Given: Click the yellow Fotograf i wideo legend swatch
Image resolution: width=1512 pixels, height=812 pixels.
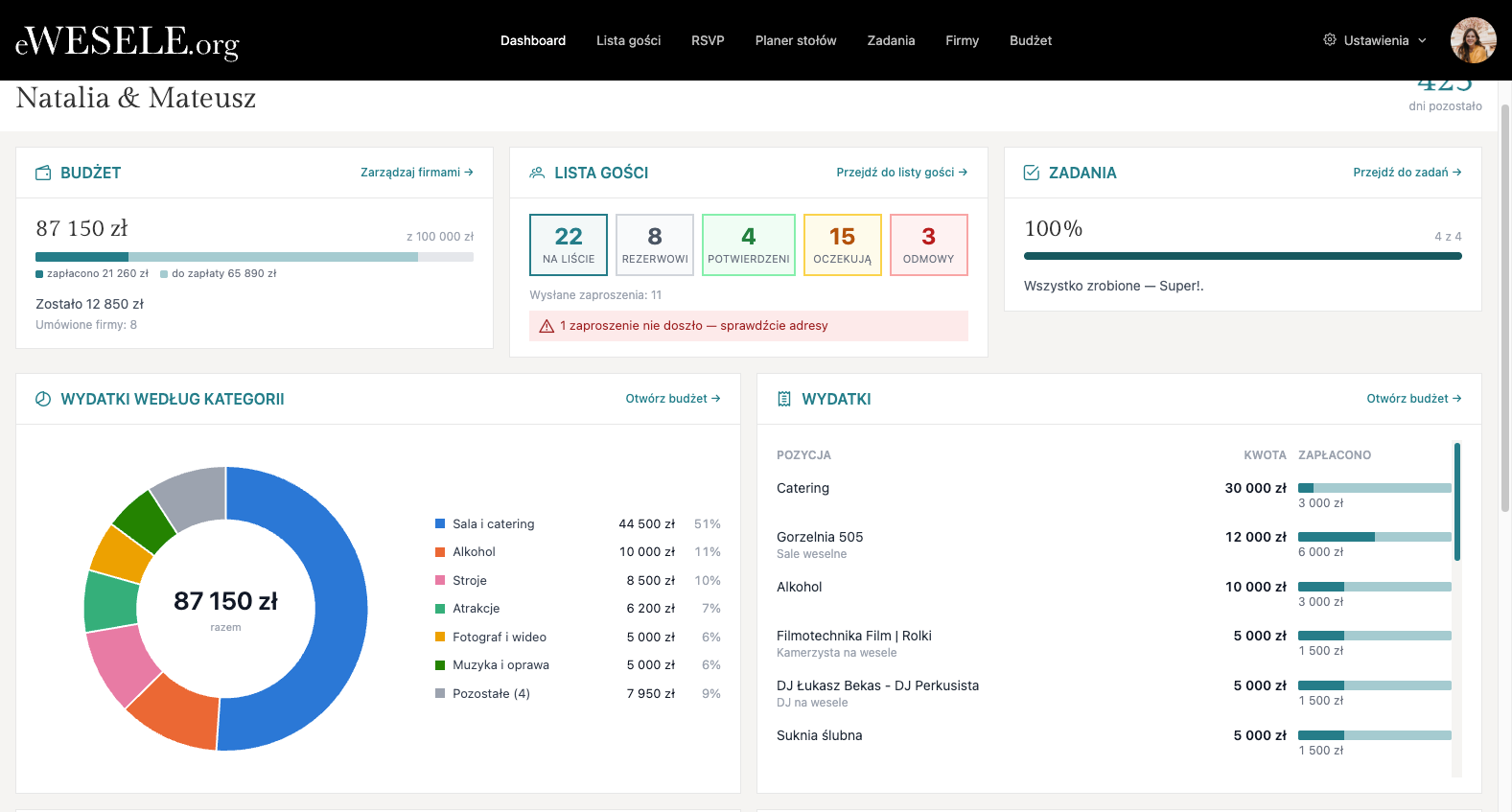Looking at the screenshot, I should (x=440, y=637).
